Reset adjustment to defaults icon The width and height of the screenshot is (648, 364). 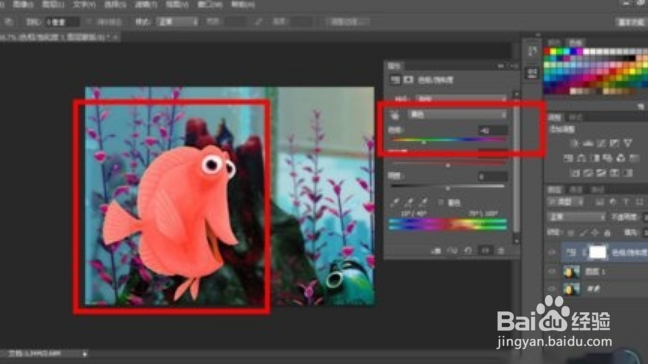point(468,250)
